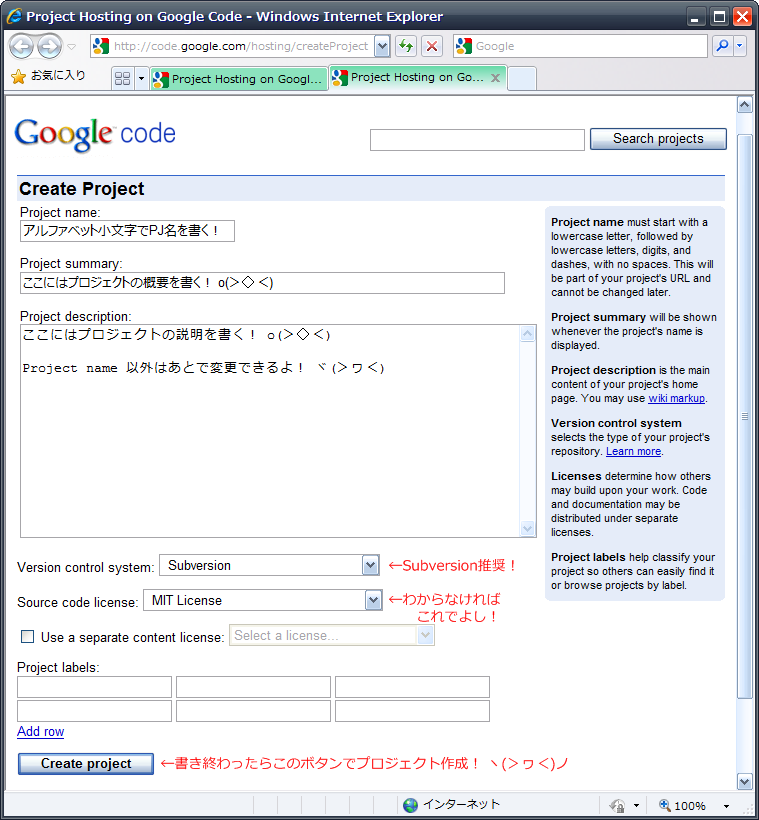The height and width of the screenshot is (820, 759).
Task: Click top-row middle Project labels field
Action: click(x=253, y=687)
